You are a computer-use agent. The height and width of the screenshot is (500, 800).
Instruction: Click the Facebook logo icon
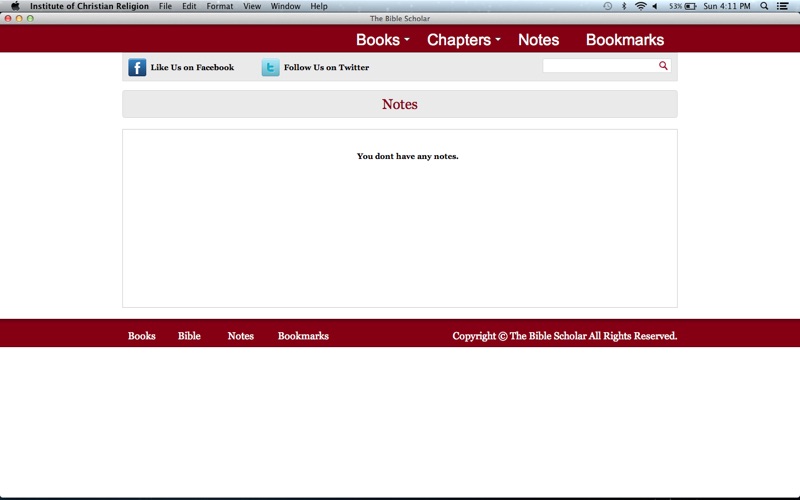point(137,67)
